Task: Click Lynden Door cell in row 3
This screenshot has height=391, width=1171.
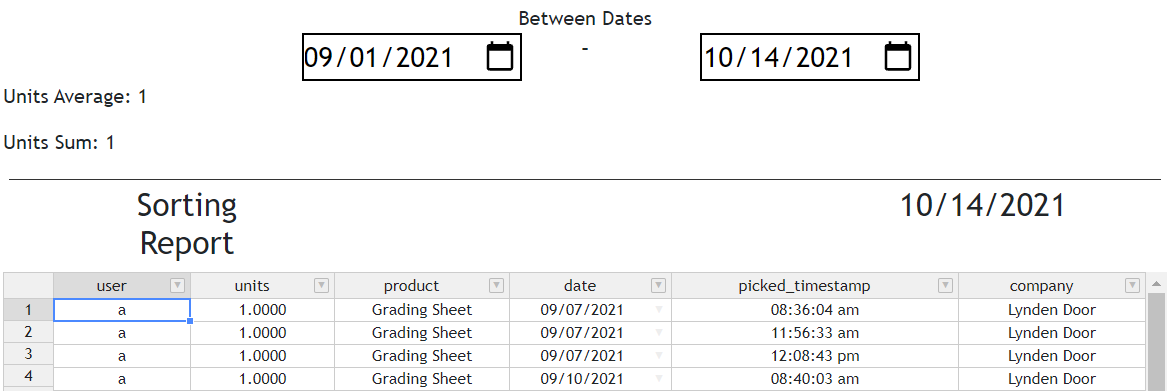Action: 1052,356
